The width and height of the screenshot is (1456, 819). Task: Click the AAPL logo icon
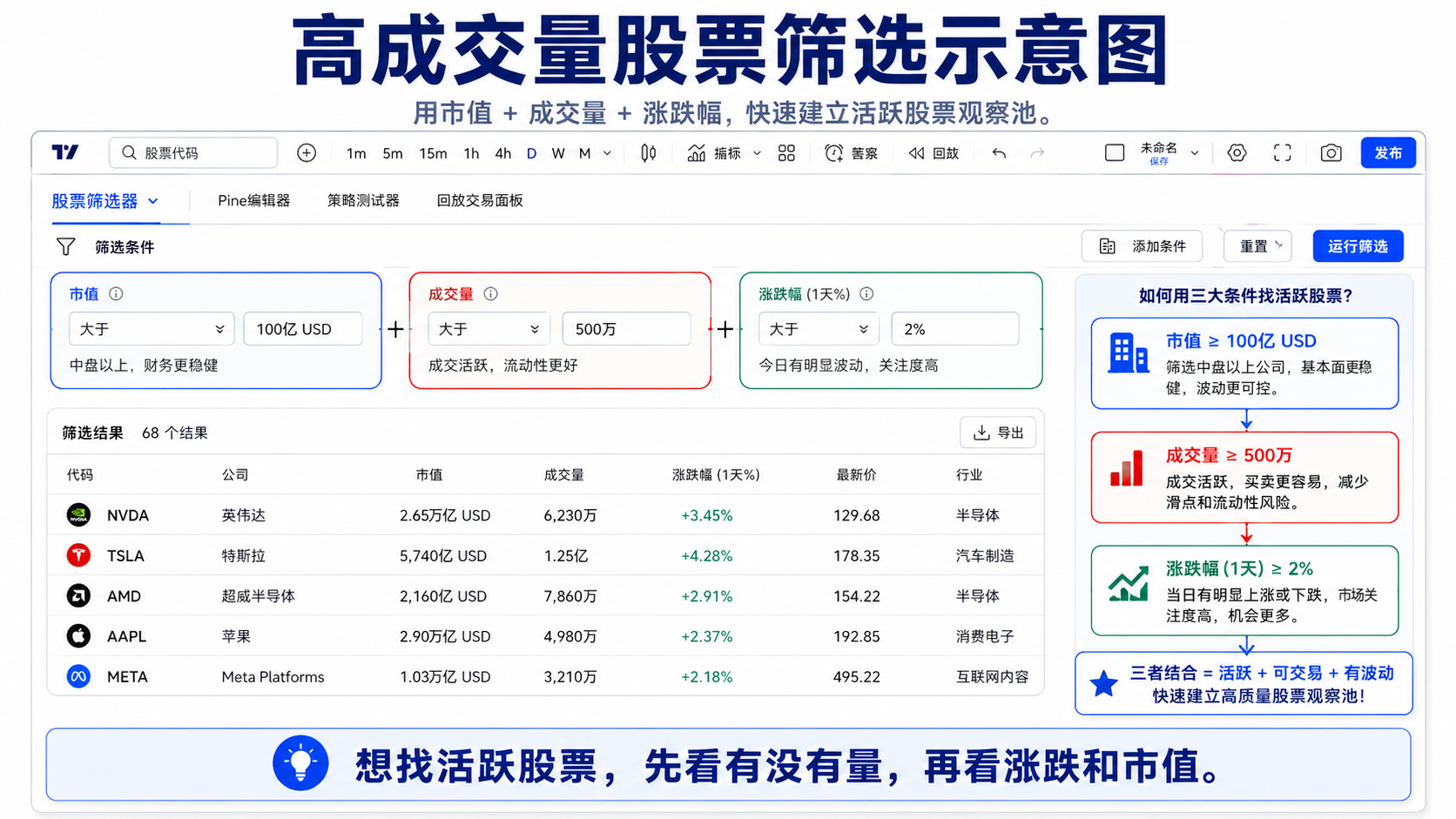[78, 636]
